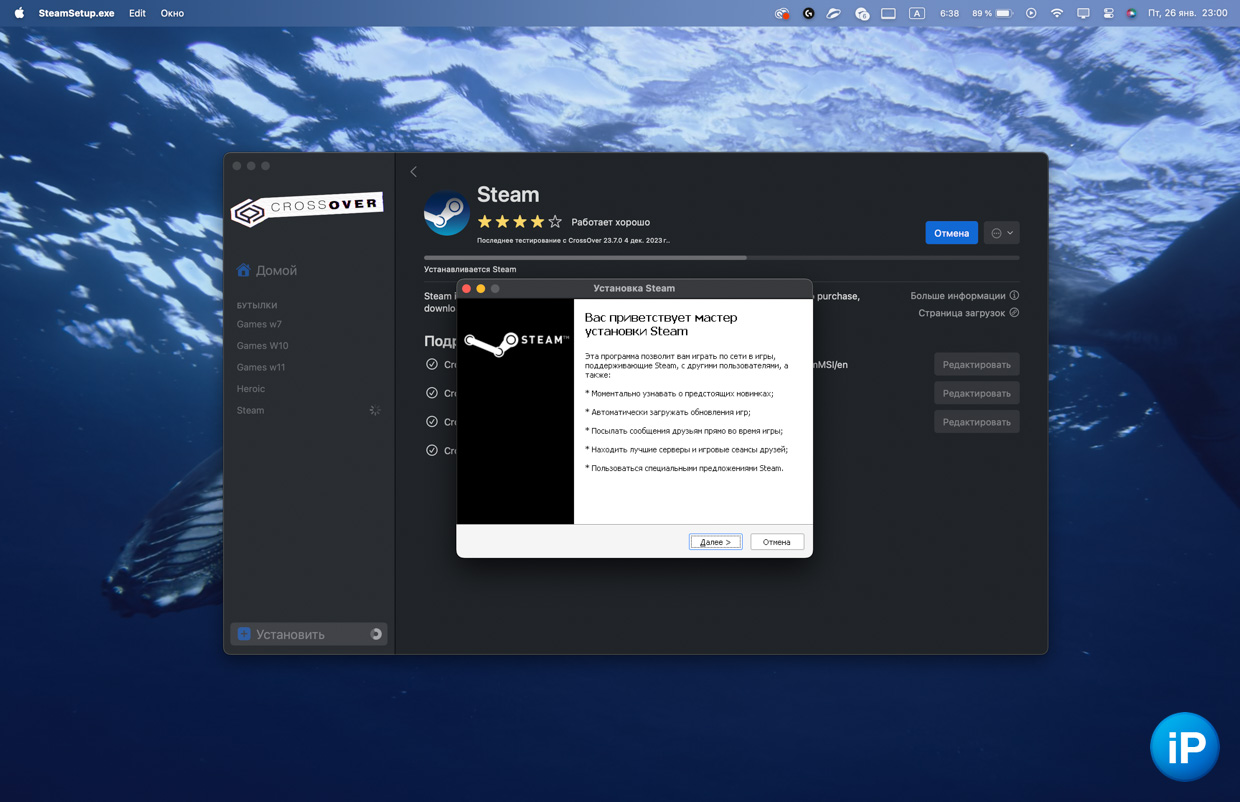1240x802 pixels.
Task: Click the bird-shaped menu bar icon
Action: tap(833, 13)
